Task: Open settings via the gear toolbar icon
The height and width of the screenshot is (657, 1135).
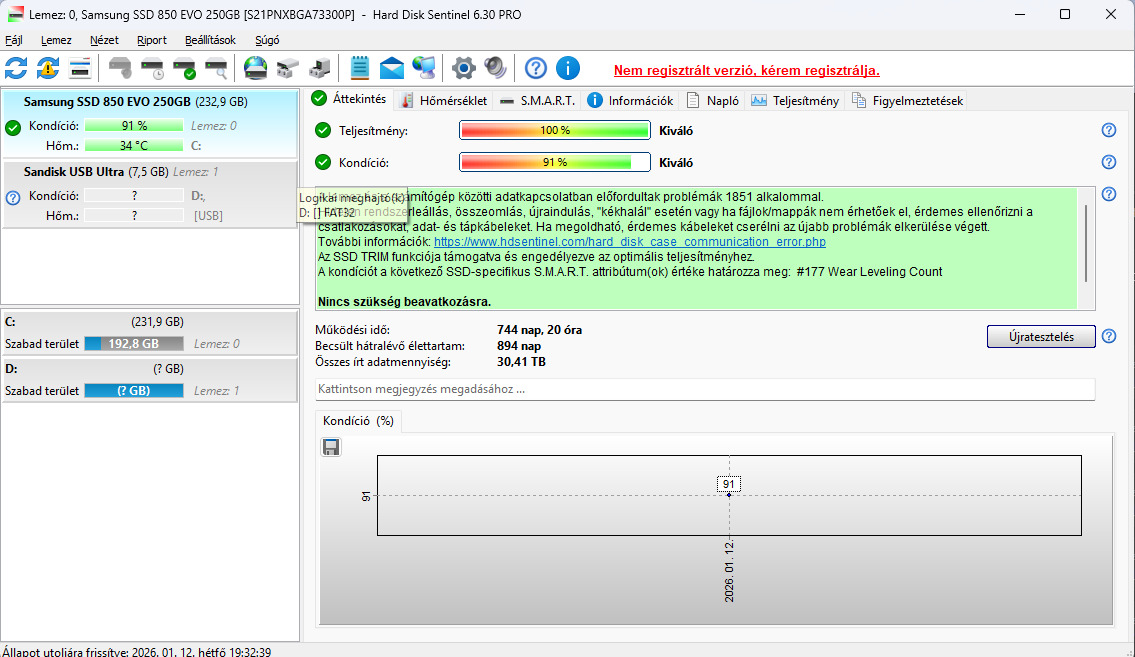Action: tap(463, 69)
